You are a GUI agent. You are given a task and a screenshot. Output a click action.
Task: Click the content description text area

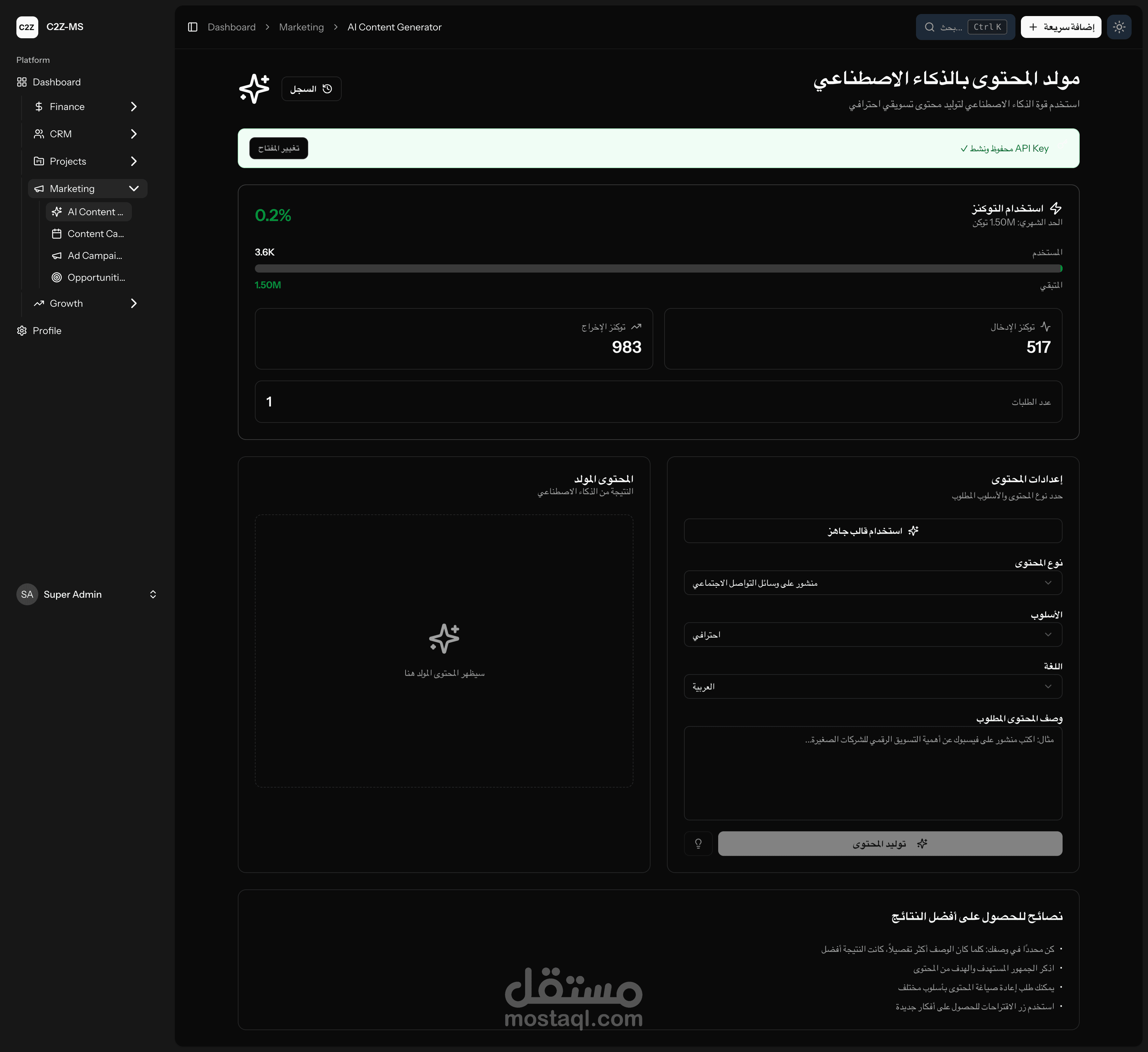(x=872, y=773)
